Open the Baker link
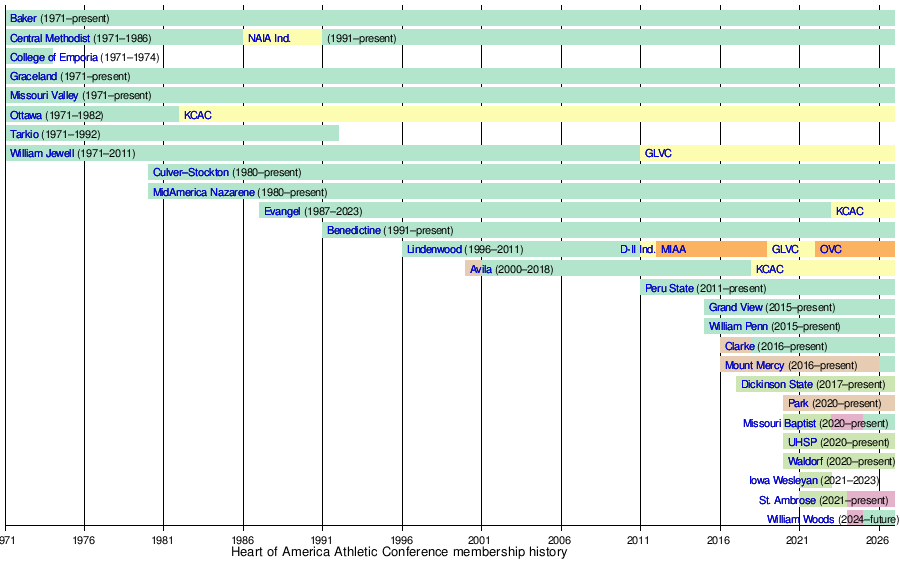900x565 pixels. 24,18
